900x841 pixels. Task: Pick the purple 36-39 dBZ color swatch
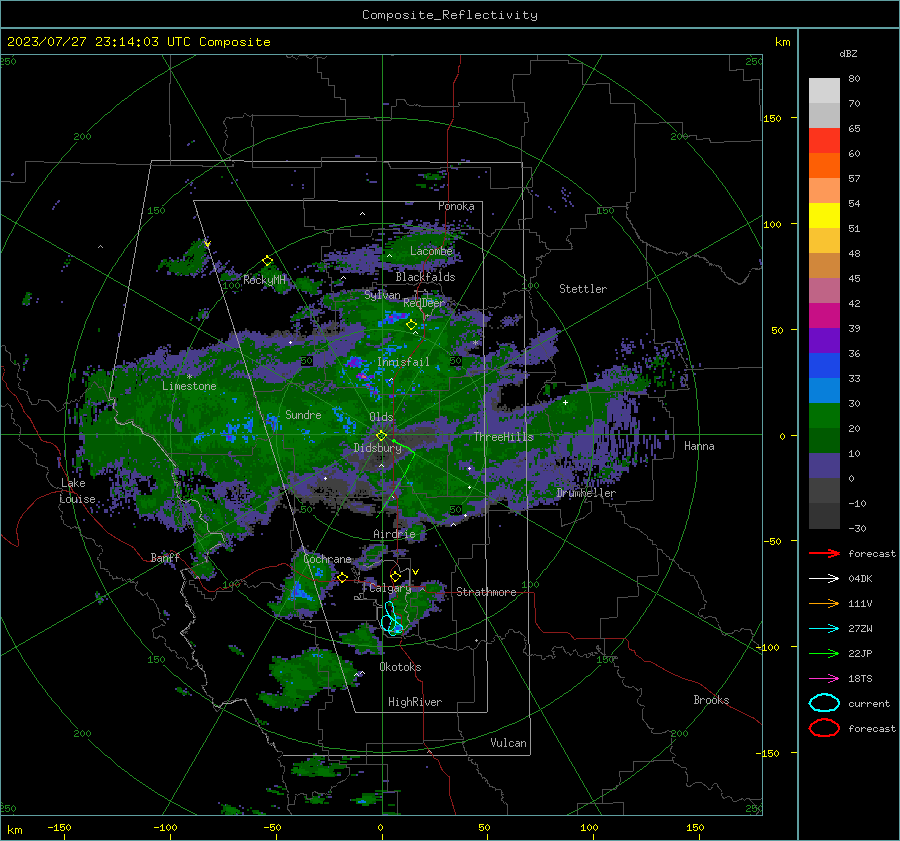824,340
